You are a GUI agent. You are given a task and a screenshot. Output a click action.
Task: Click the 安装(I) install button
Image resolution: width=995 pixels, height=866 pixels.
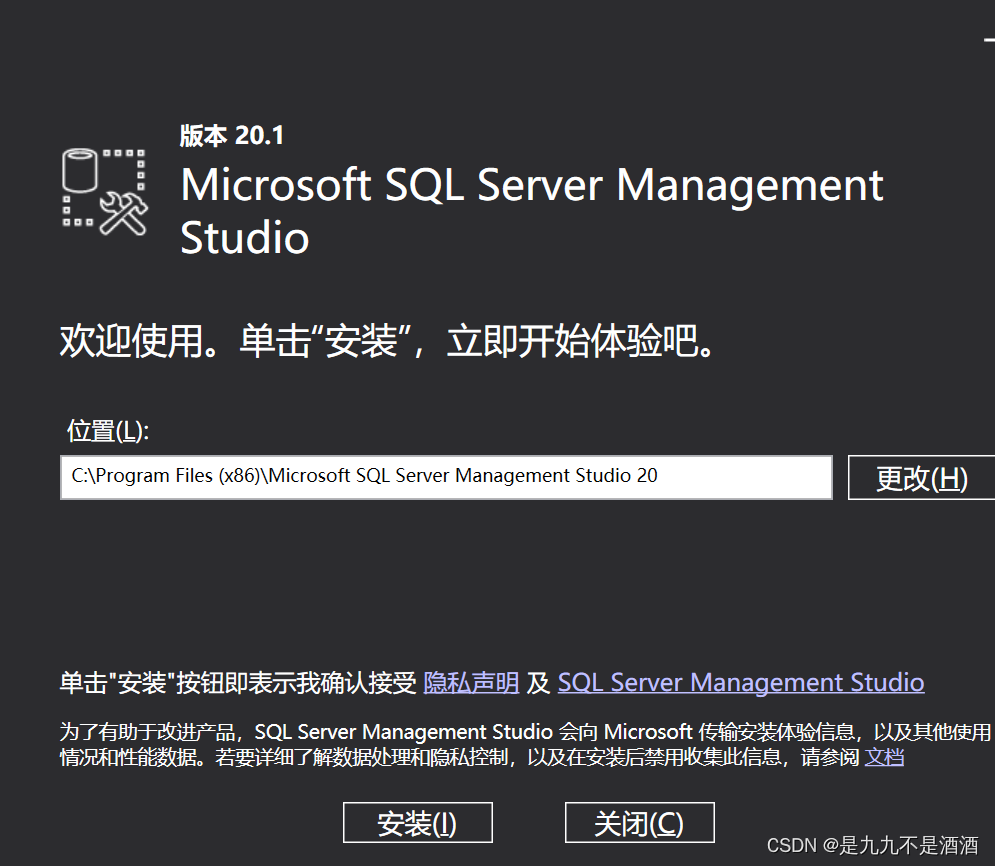tap(418, 822)
